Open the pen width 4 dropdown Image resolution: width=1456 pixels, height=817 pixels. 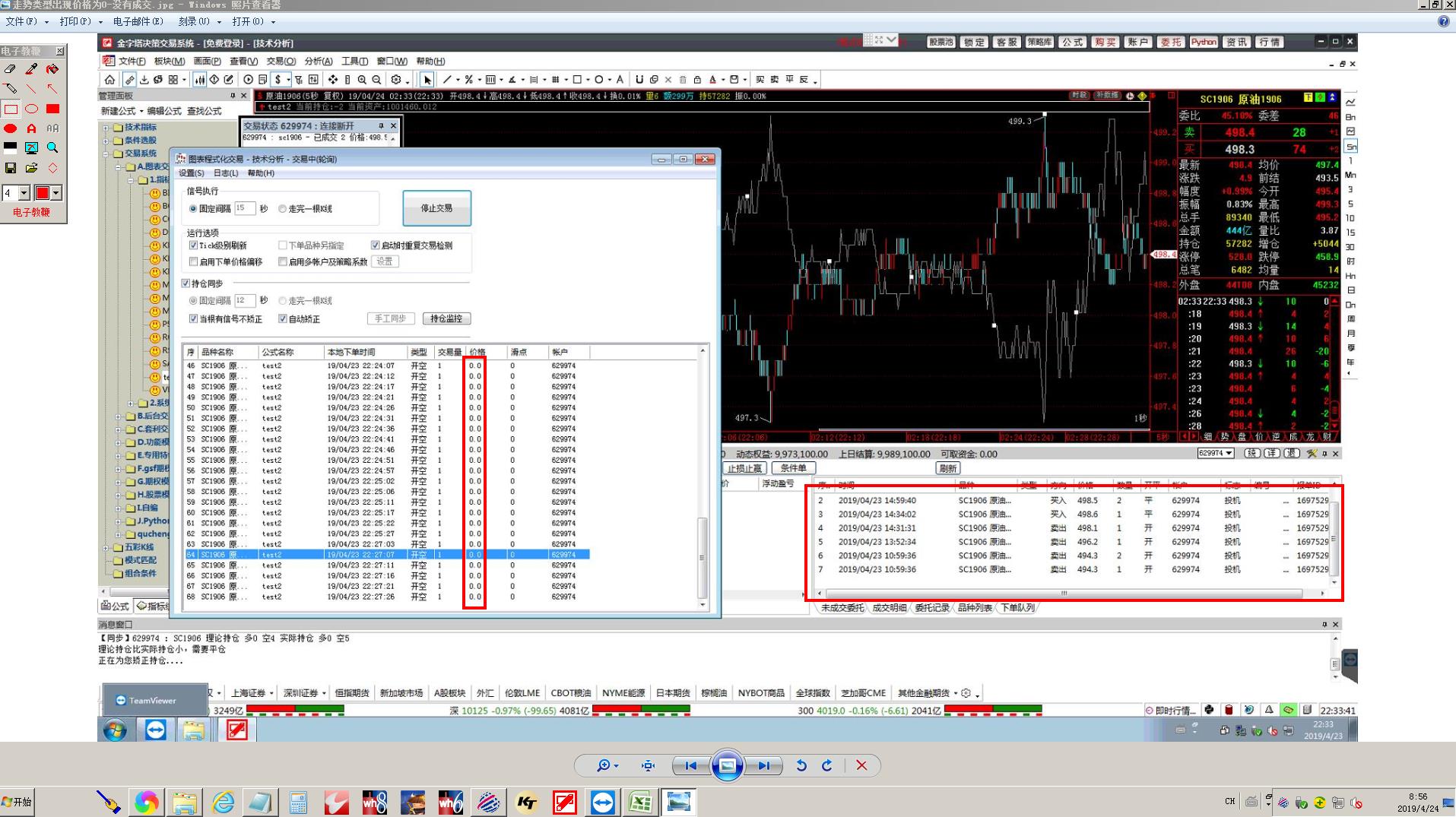click(24, 193)
